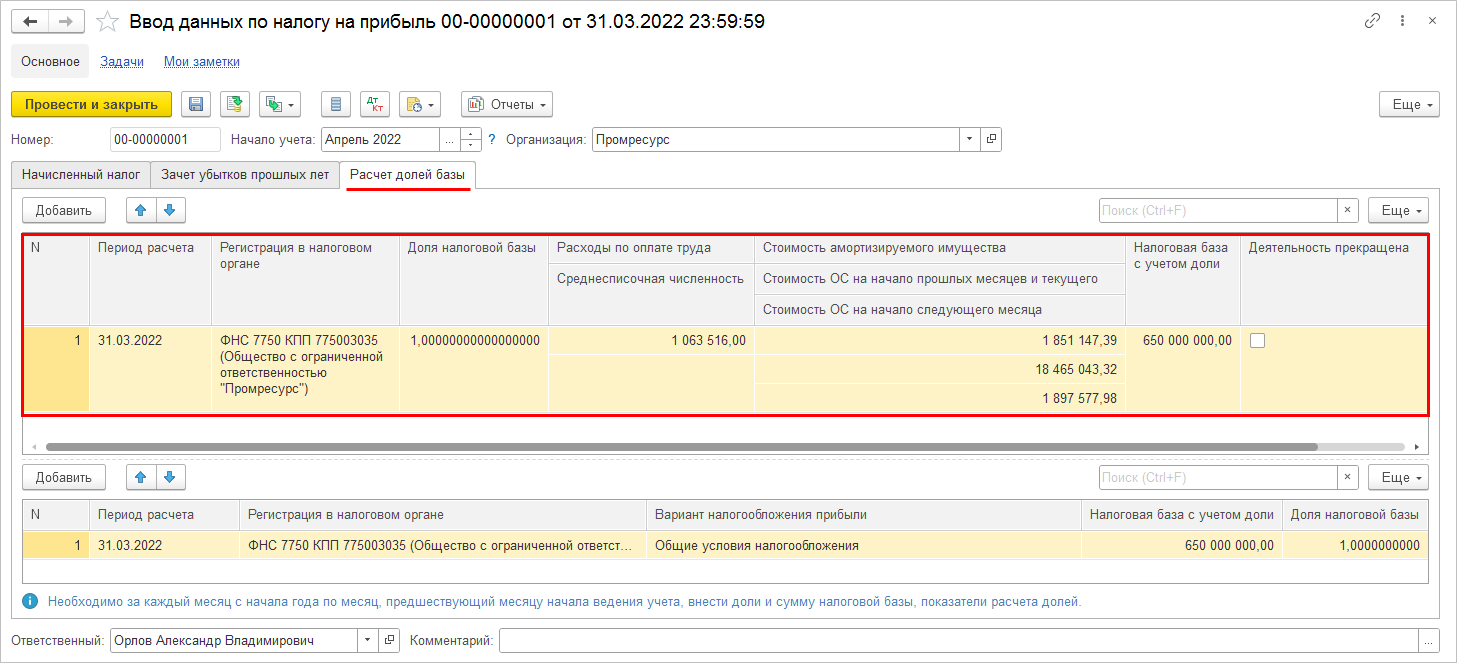Click the back navigation arrow
This screenshot has width=1459, height=666.
click(x=29, y=21)
